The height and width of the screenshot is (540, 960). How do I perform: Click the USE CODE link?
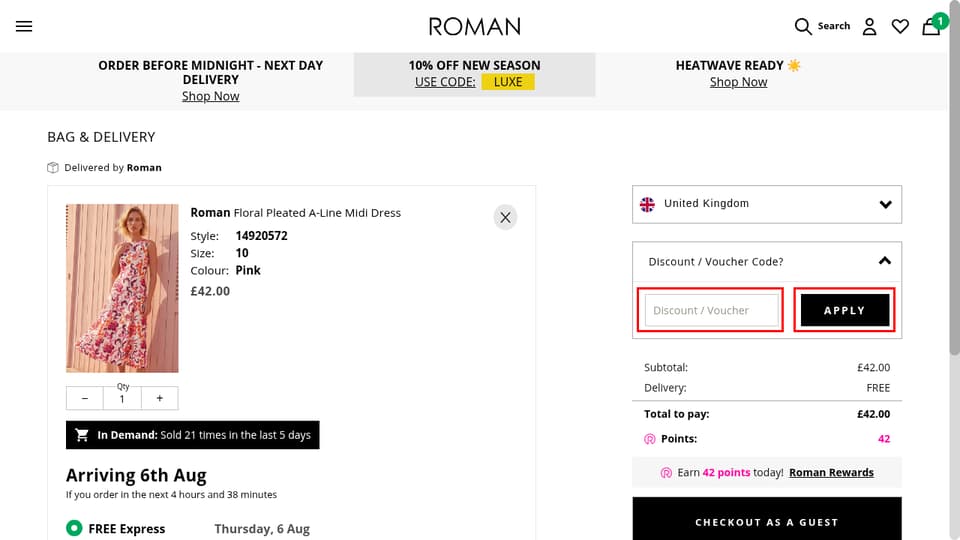click(445, 82)
